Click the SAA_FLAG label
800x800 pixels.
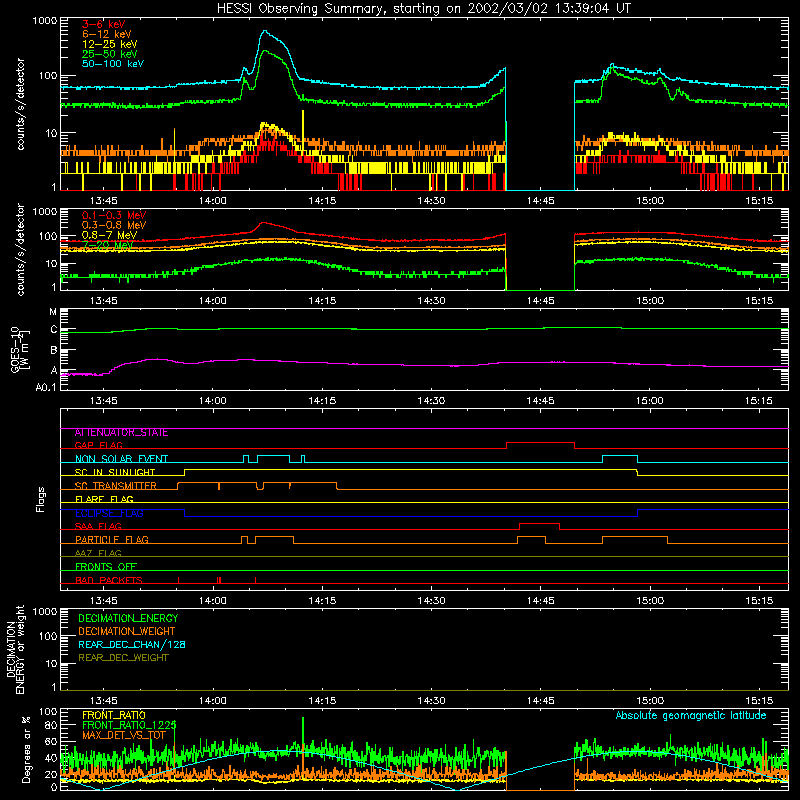(98, 526)
